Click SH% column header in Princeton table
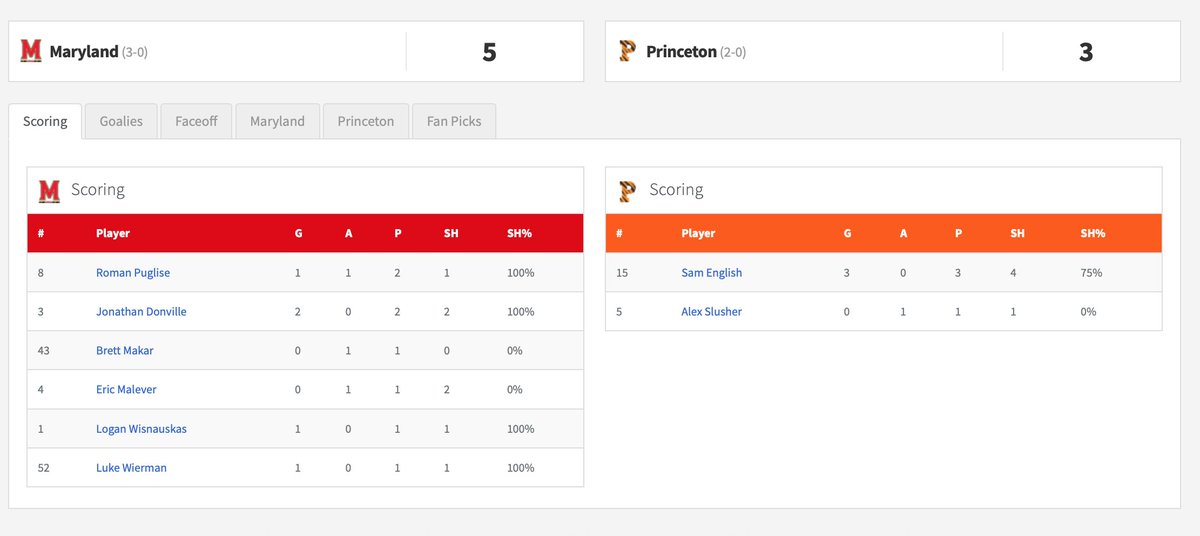1200x536 pixels. [1092, 233]
